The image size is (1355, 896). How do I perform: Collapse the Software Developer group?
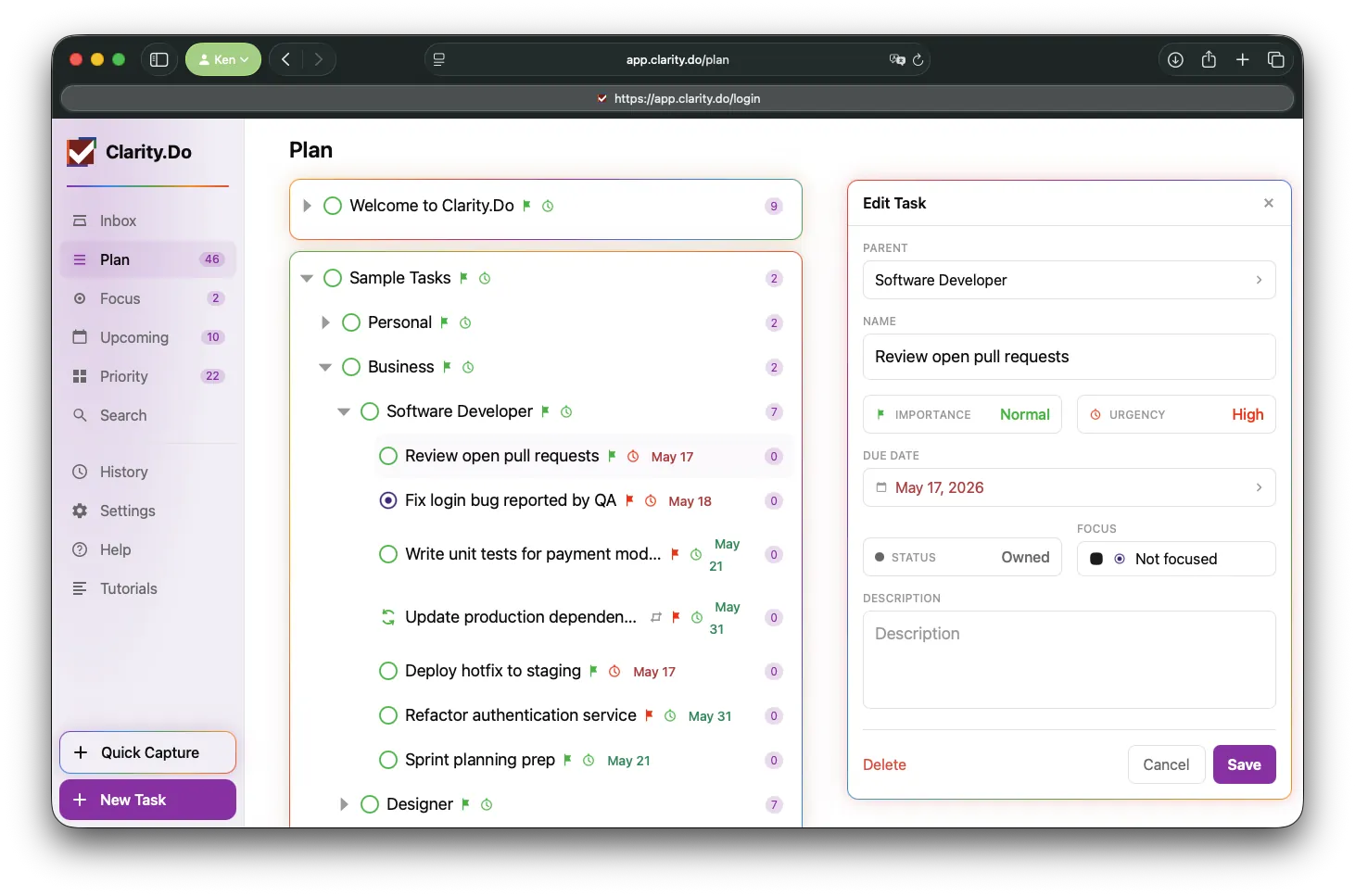[344, 411]
